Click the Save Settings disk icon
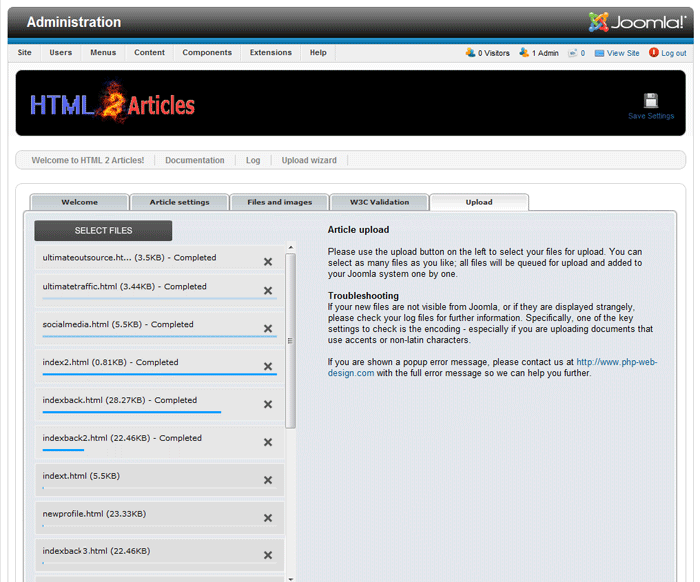 (x=650, y=100)
